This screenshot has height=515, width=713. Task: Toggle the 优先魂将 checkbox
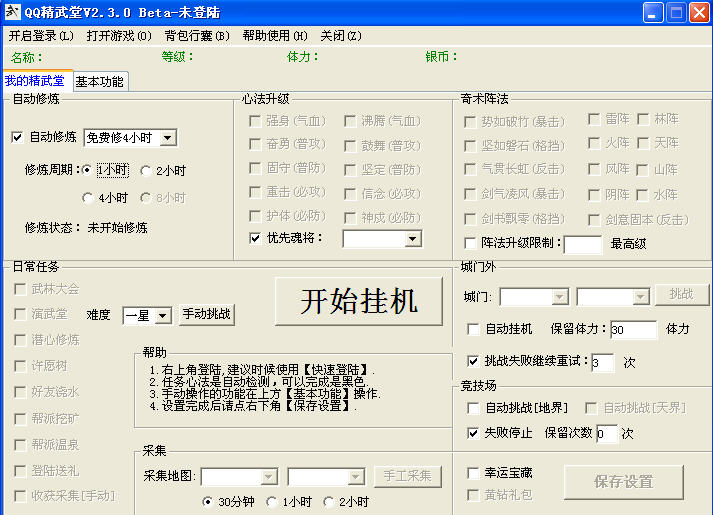click(256, 238)
